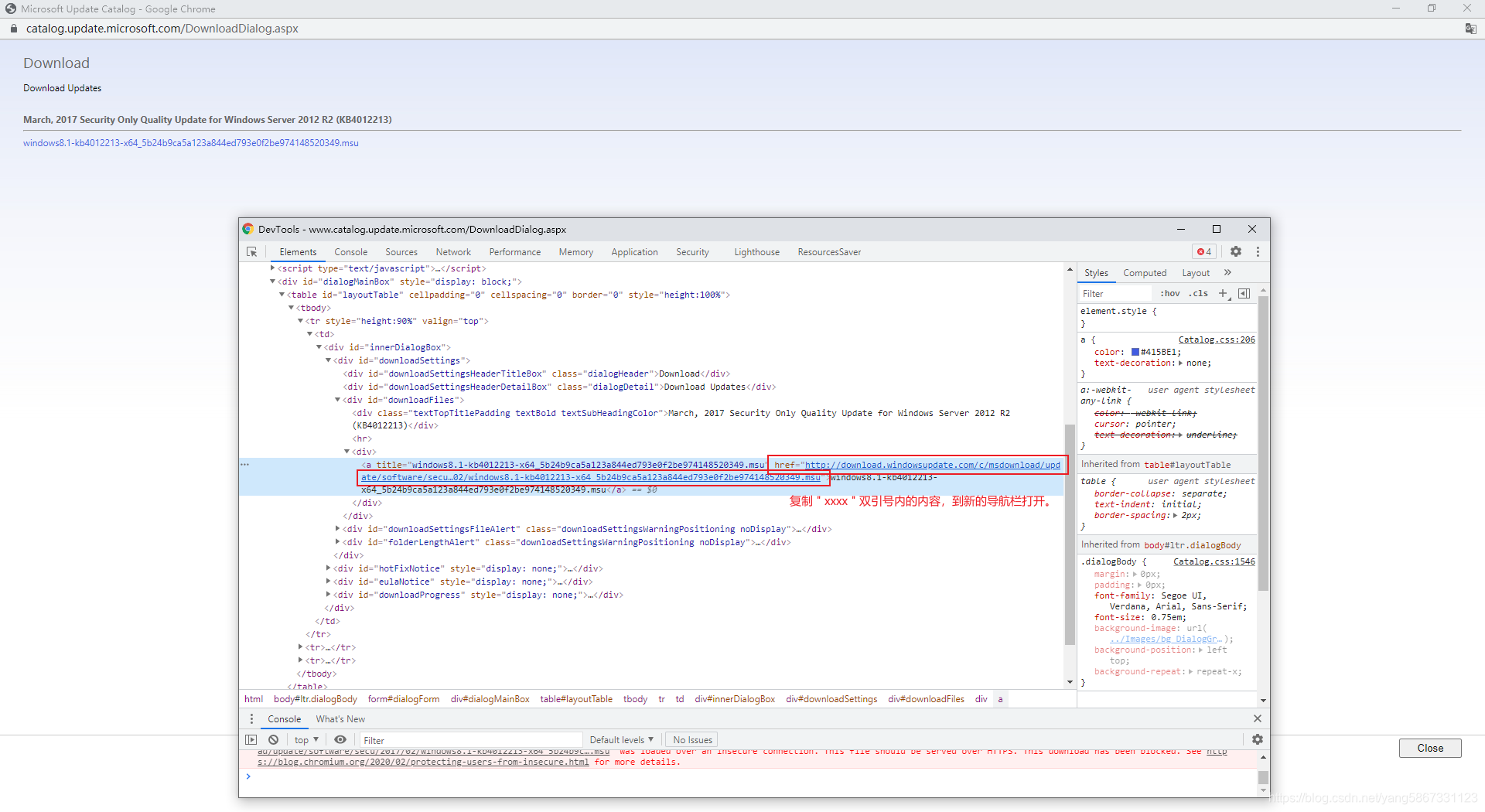Open the Performance tab

pos(515,252)
